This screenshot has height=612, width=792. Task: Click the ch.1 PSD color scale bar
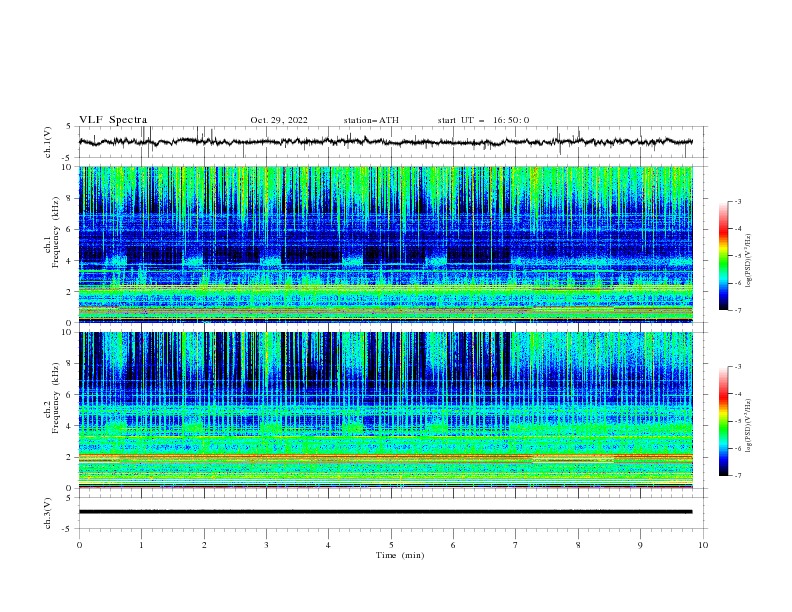(x=723, y=256)
